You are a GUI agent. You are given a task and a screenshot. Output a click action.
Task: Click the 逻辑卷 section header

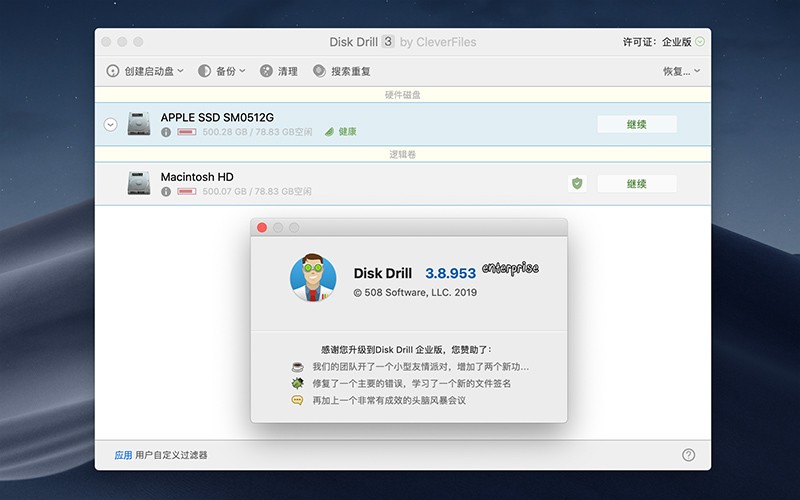coord(403,154)
